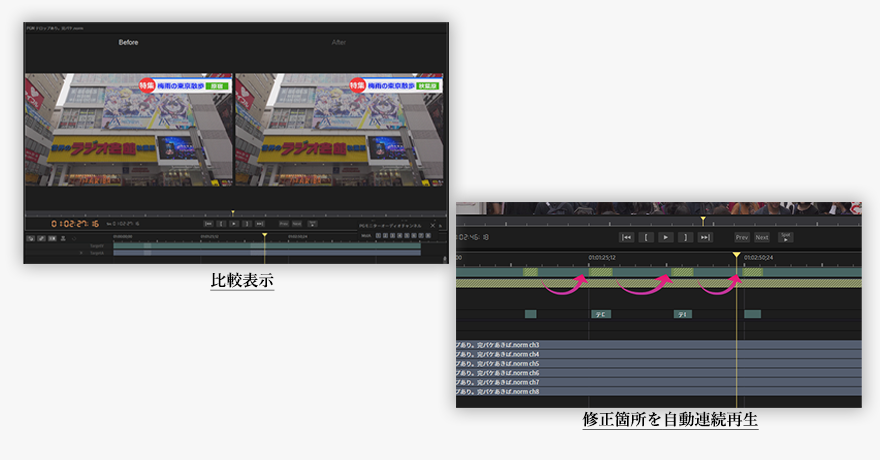Toggle first channel in the Mute row
This screenshot has height=460, width=880.
(379, 235)
